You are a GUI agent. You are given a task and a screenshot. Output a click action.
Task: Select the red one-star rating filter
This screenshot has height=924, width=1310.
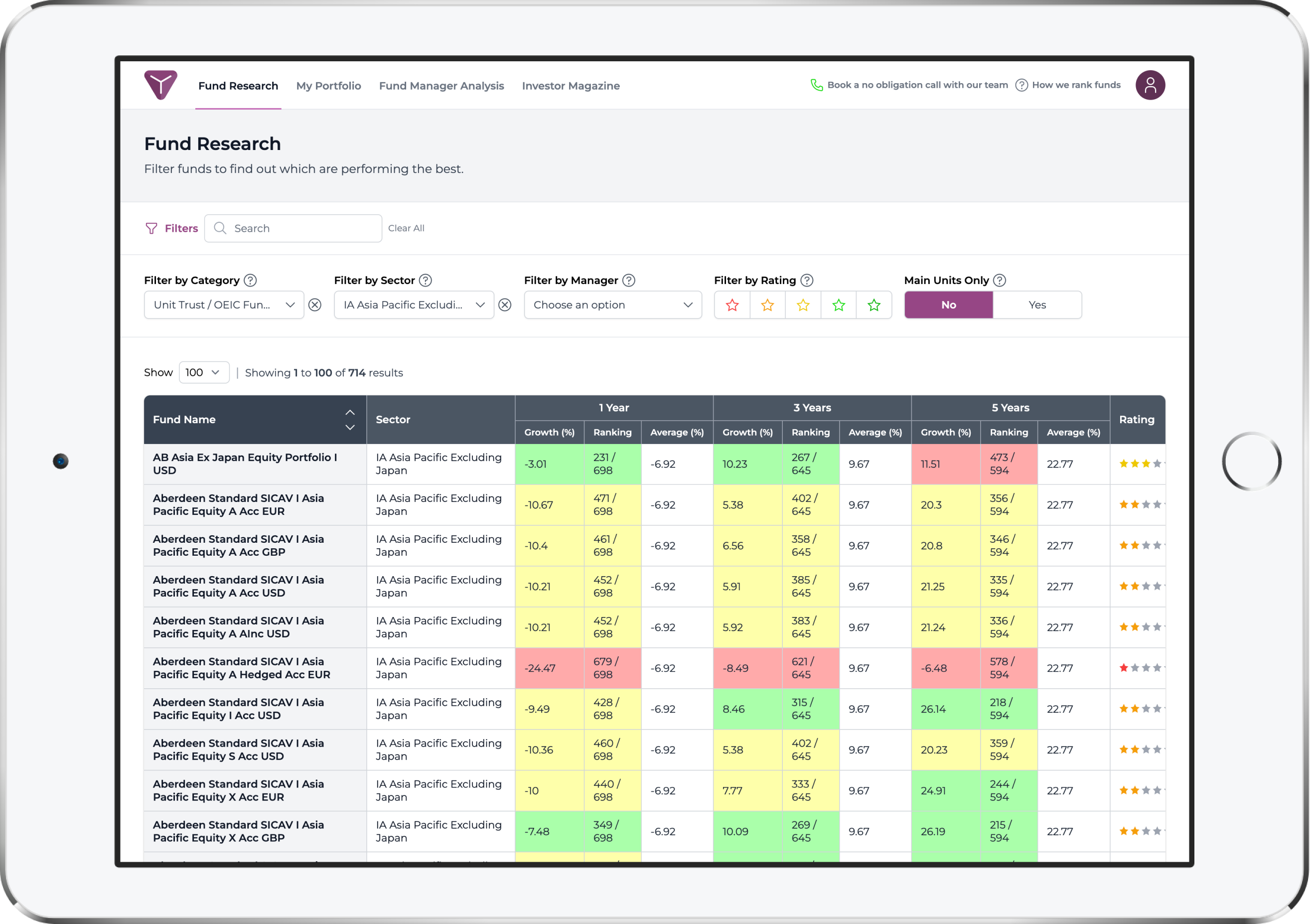732,305
